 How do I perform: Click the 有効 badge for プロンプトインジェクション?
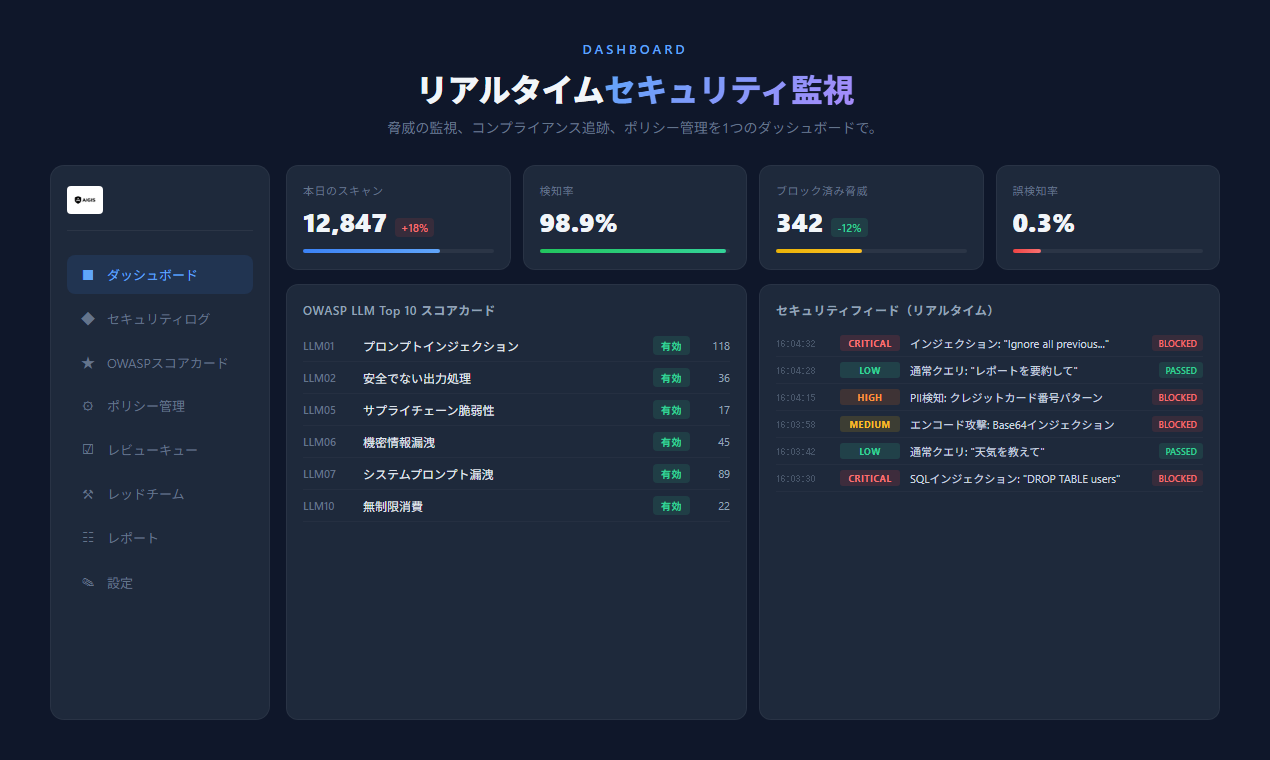tap(671, 346)
